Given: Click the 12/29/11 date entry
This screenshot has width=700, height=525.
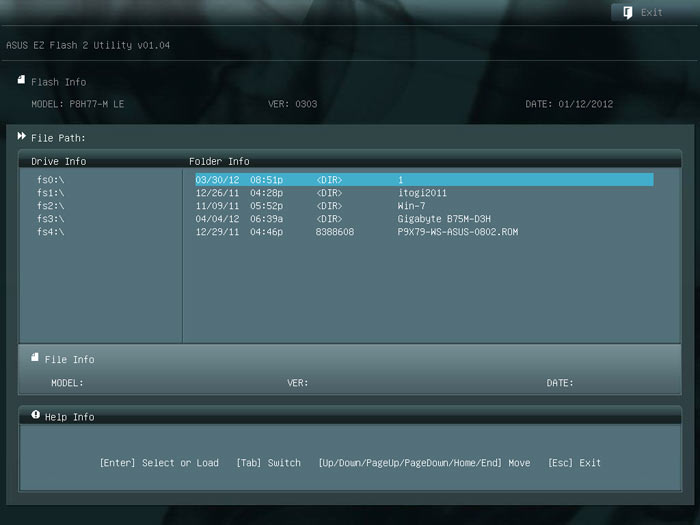Looking at the screenshot, I should 217,232.
